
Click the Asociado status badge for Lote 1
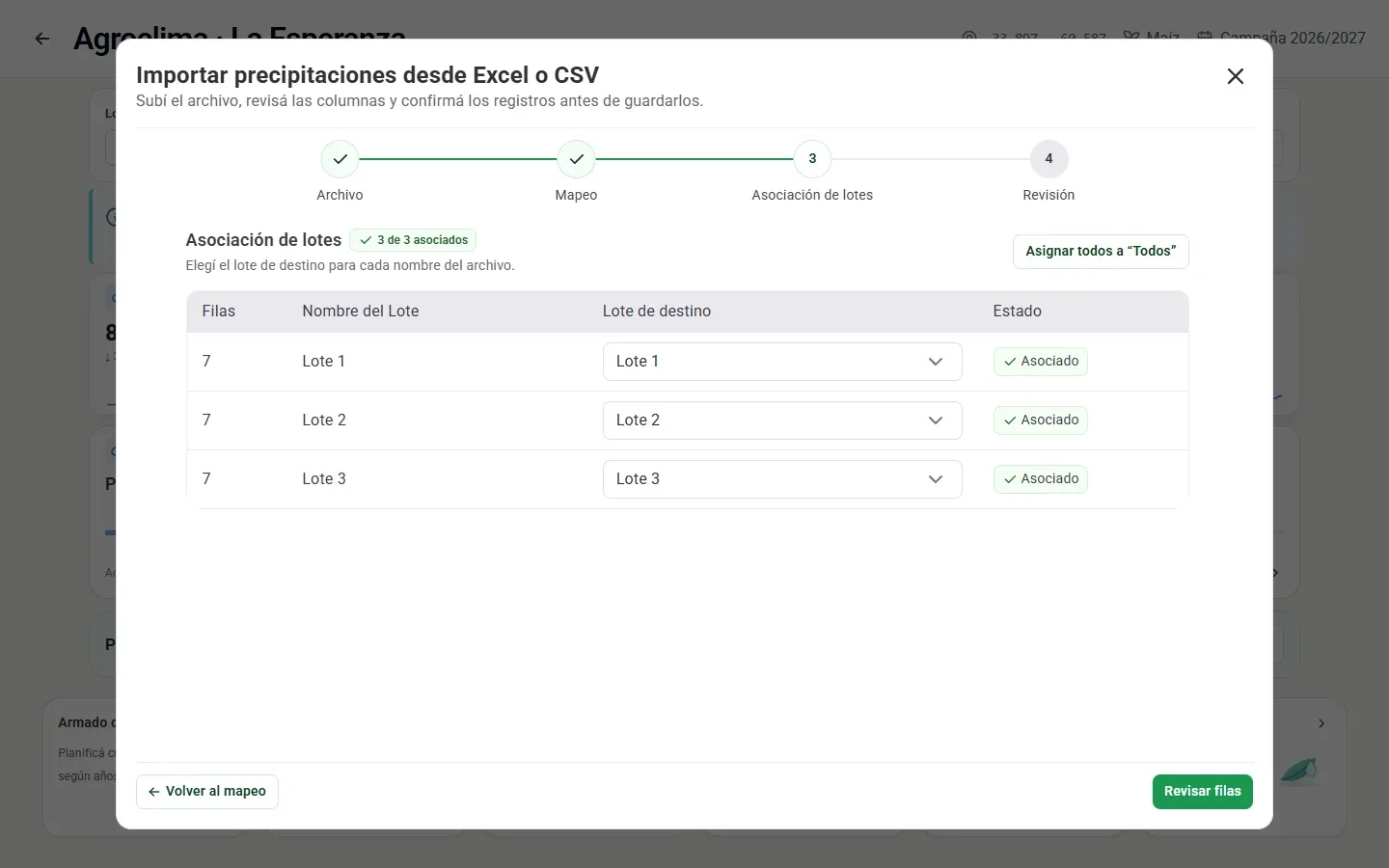(1041, 362)
